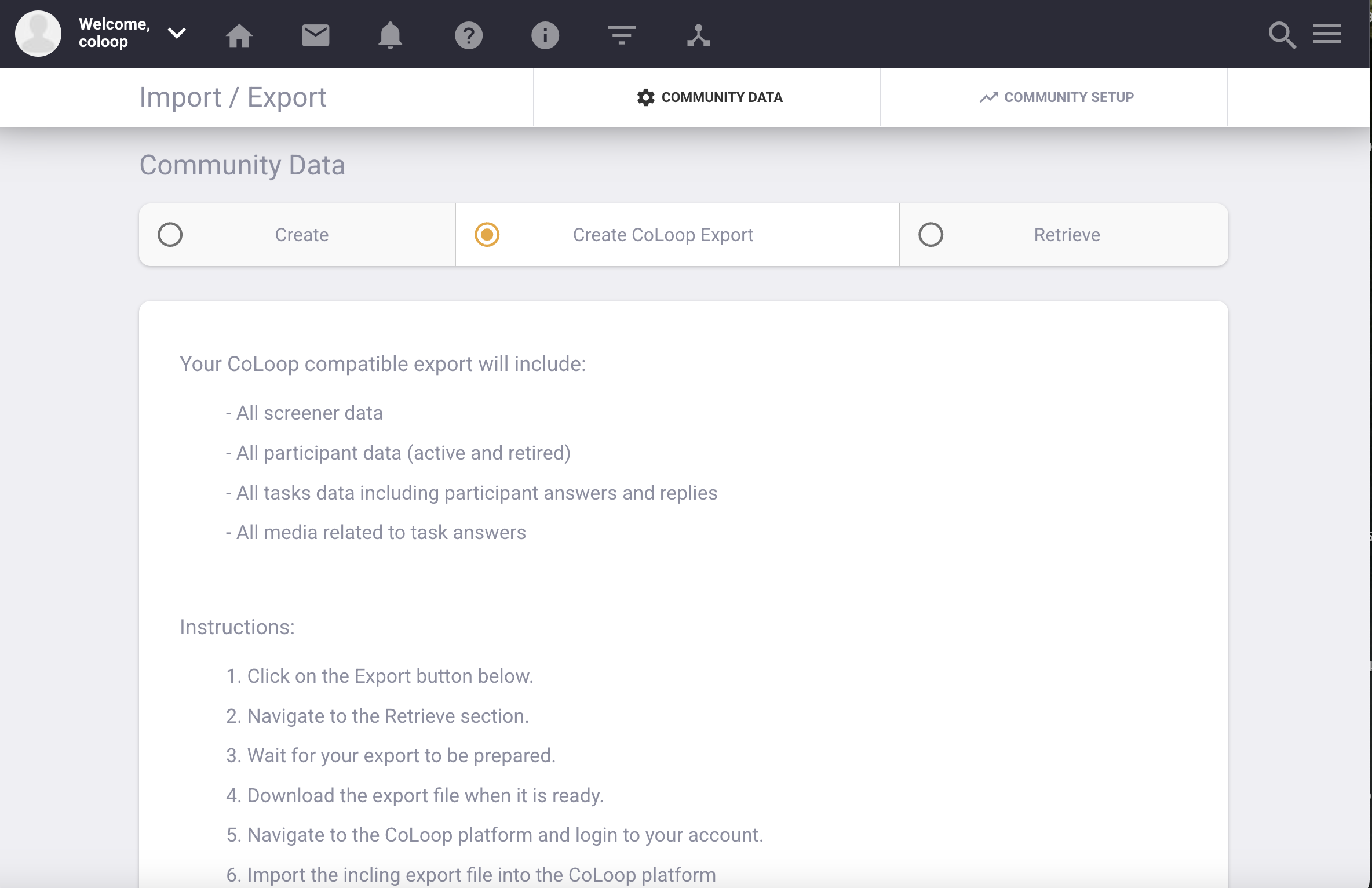The image size is (1372, 888).
Task: Switch to the Community Data tab
Action: pyautogui.click(x=707, y=97)
